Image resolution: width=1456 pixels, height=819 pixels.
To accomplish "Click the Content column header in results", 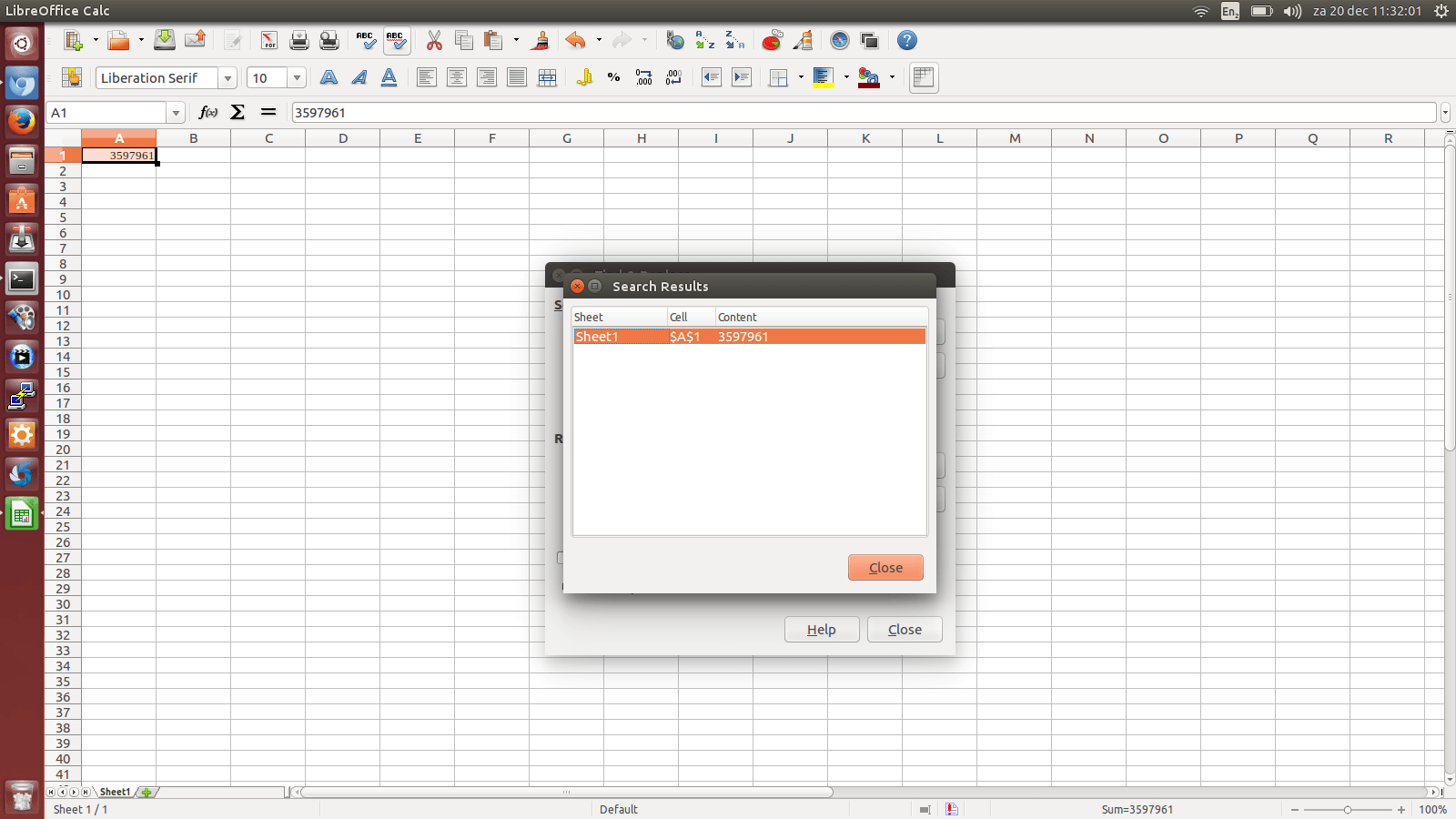I will pyautogui.click(x=737, y=318).
